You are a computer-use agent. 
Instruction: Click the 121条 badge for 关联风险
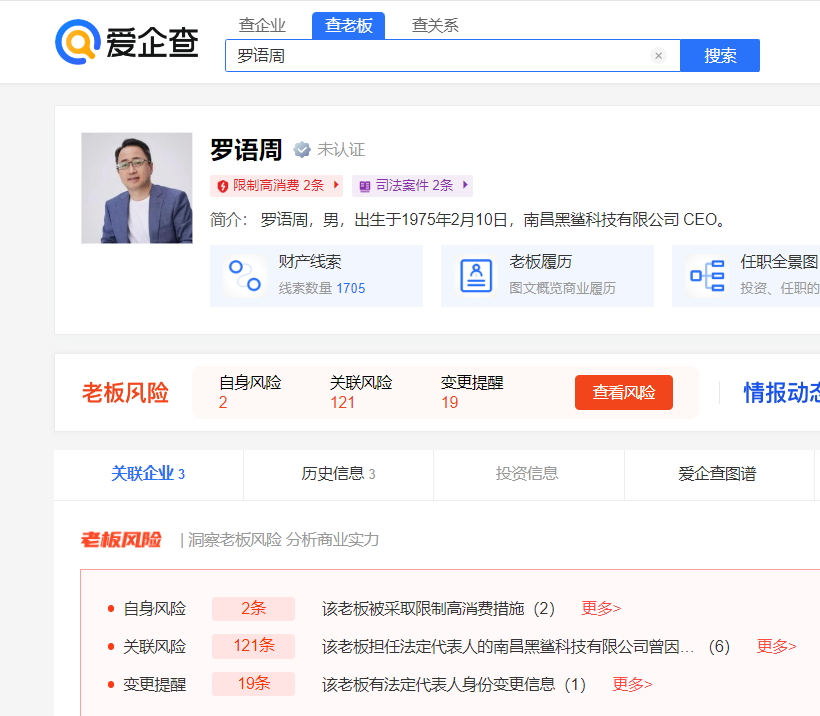click(x=253, y=646)
